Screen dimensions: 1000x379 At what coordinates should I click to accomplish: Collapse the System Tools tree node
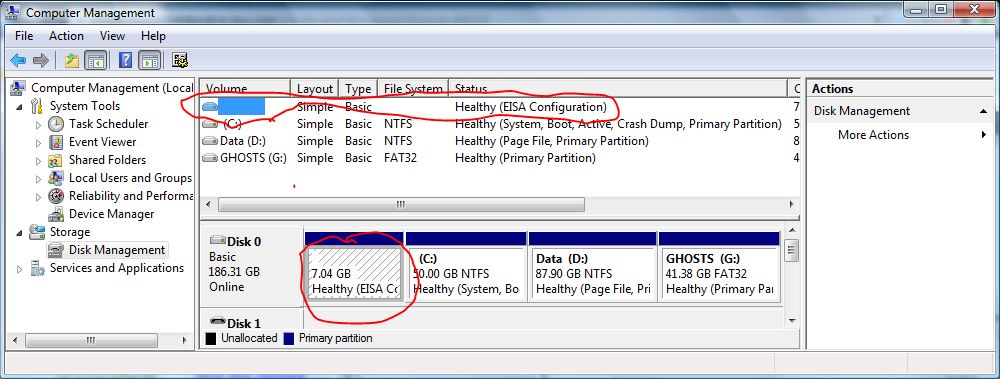[19, 107]
